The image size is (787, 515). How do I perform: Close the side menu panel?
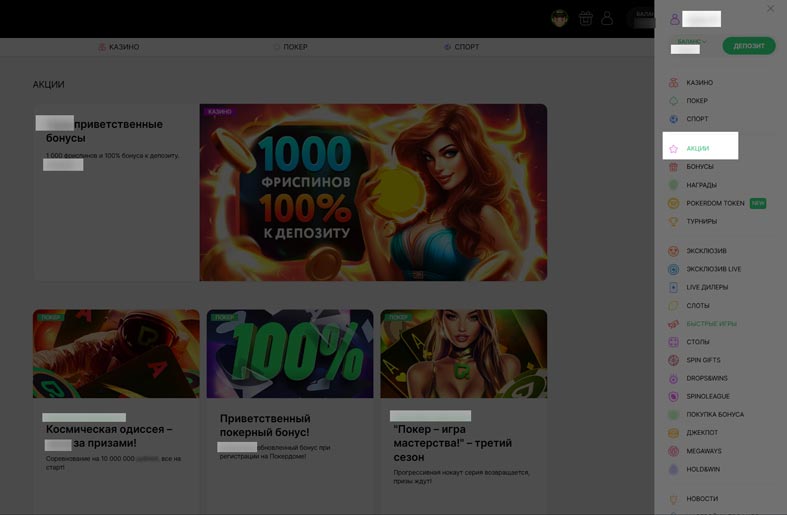click(770, 9)
